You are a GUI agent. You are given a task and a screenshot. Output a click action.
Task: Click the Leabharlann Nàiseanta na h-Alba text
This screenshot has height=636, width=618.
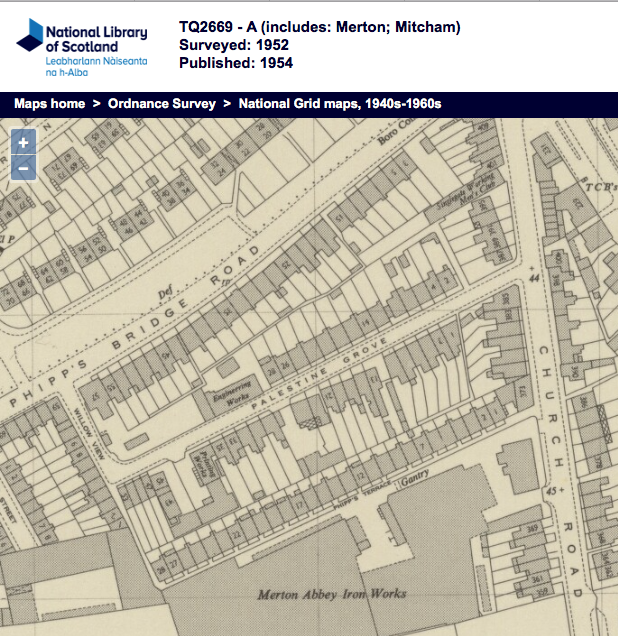pos(96,67)
